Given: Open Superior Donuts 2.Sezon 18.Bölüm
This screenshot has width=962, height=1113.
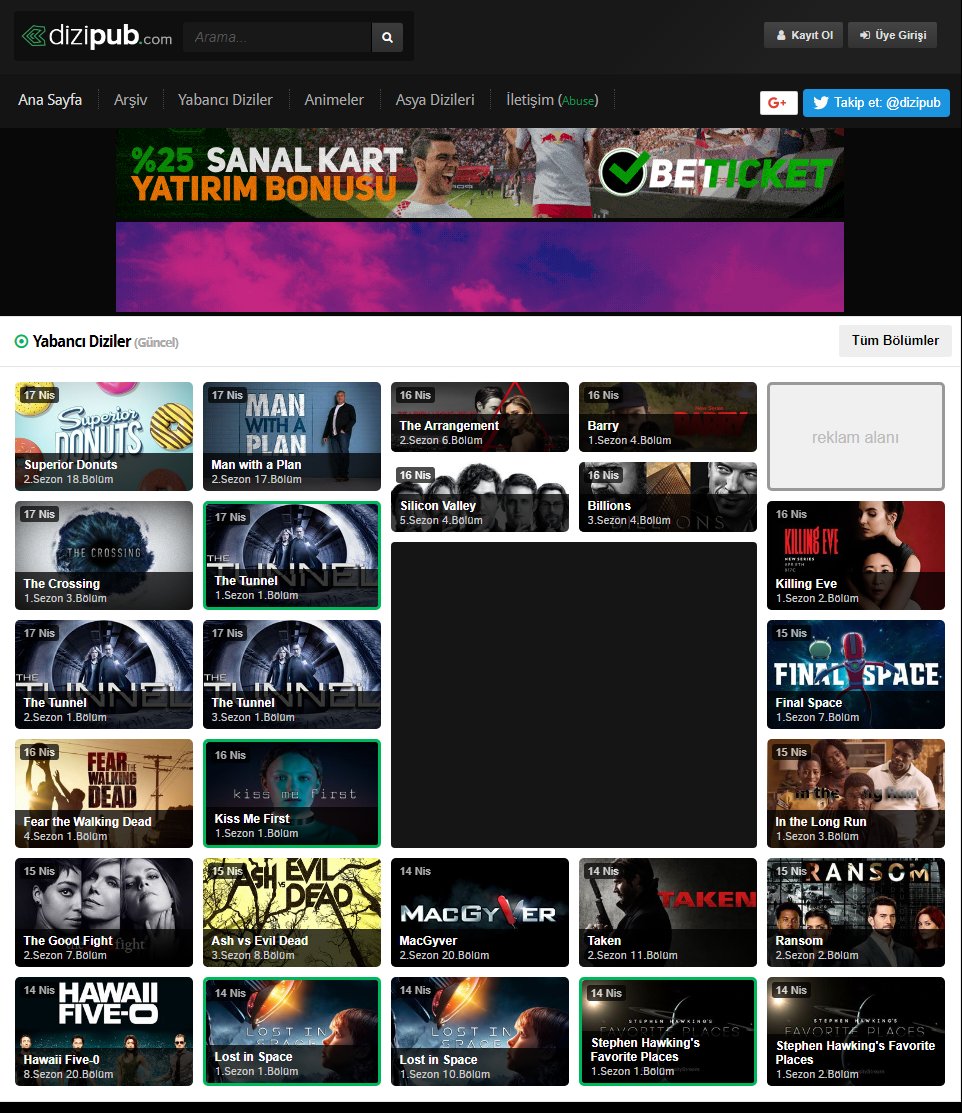Looking at the screenshot, I should pos(104,436).
